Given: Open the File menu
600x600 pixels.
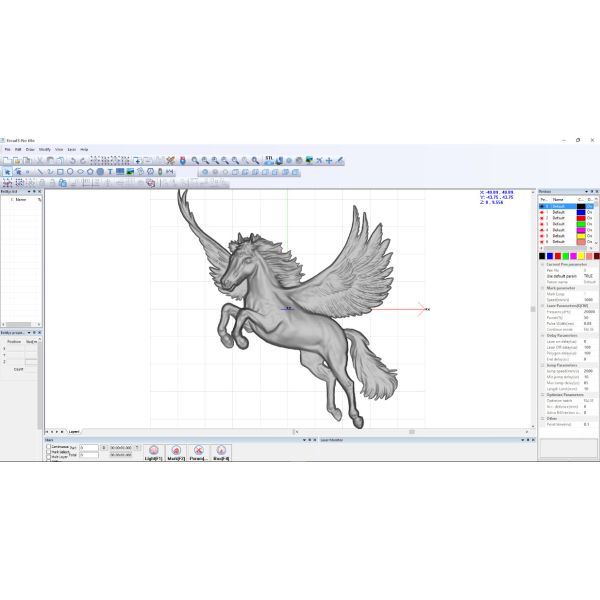Looking at the screenshot, I should tap(8, 150).
